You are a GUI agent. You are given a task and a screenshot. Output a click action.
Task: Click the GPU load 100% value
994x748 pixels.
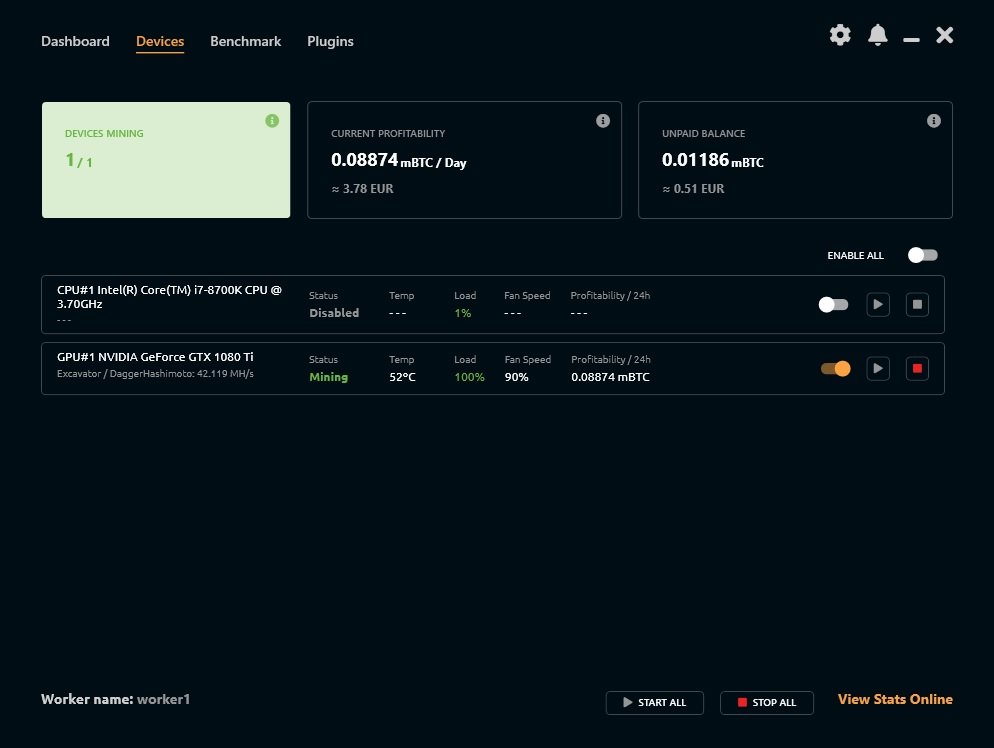469,377
